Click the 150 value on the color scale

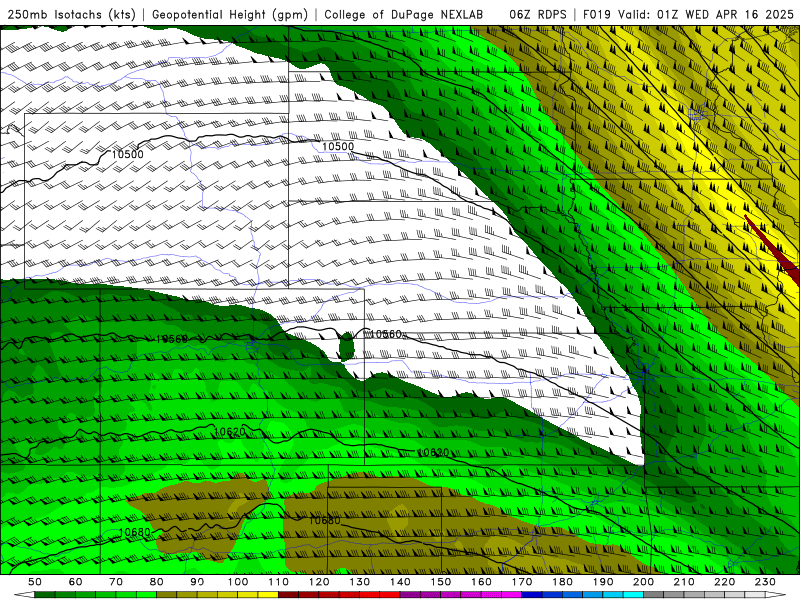click(x=441, y=582)
